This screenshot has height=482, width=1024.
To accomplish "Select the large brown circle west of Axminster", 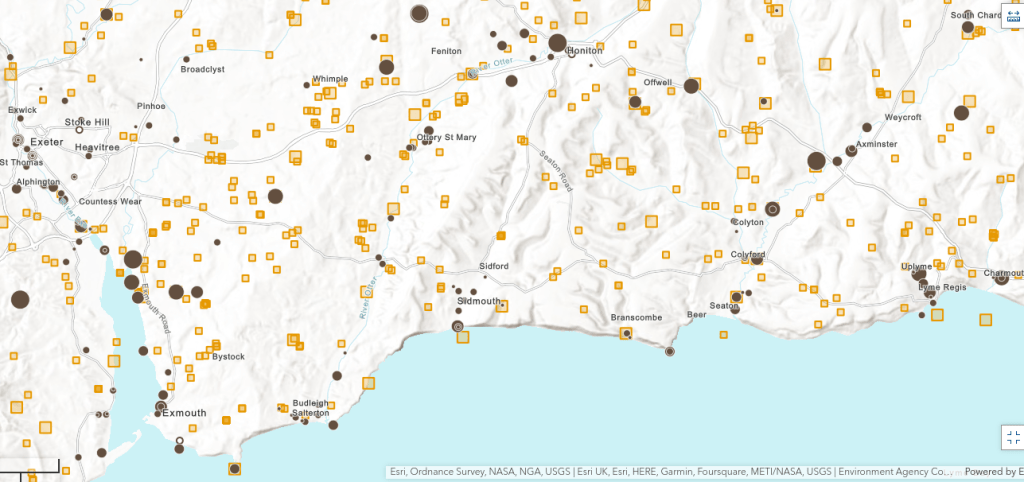I will (x=816, y=160).
